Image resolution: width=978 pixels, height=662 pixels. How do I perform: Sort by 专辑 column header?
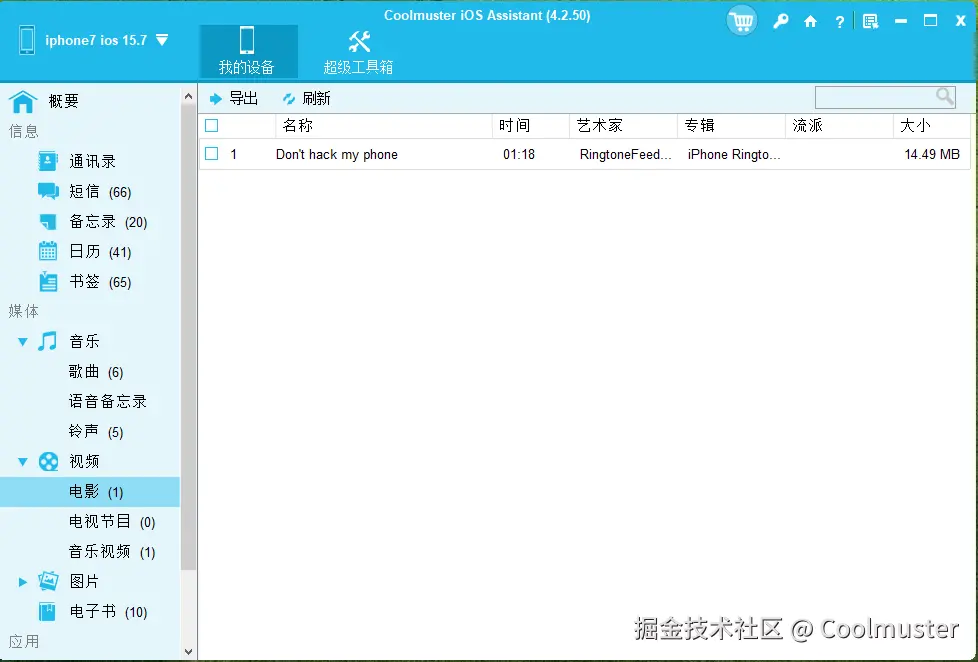click(x=731, y=125)
